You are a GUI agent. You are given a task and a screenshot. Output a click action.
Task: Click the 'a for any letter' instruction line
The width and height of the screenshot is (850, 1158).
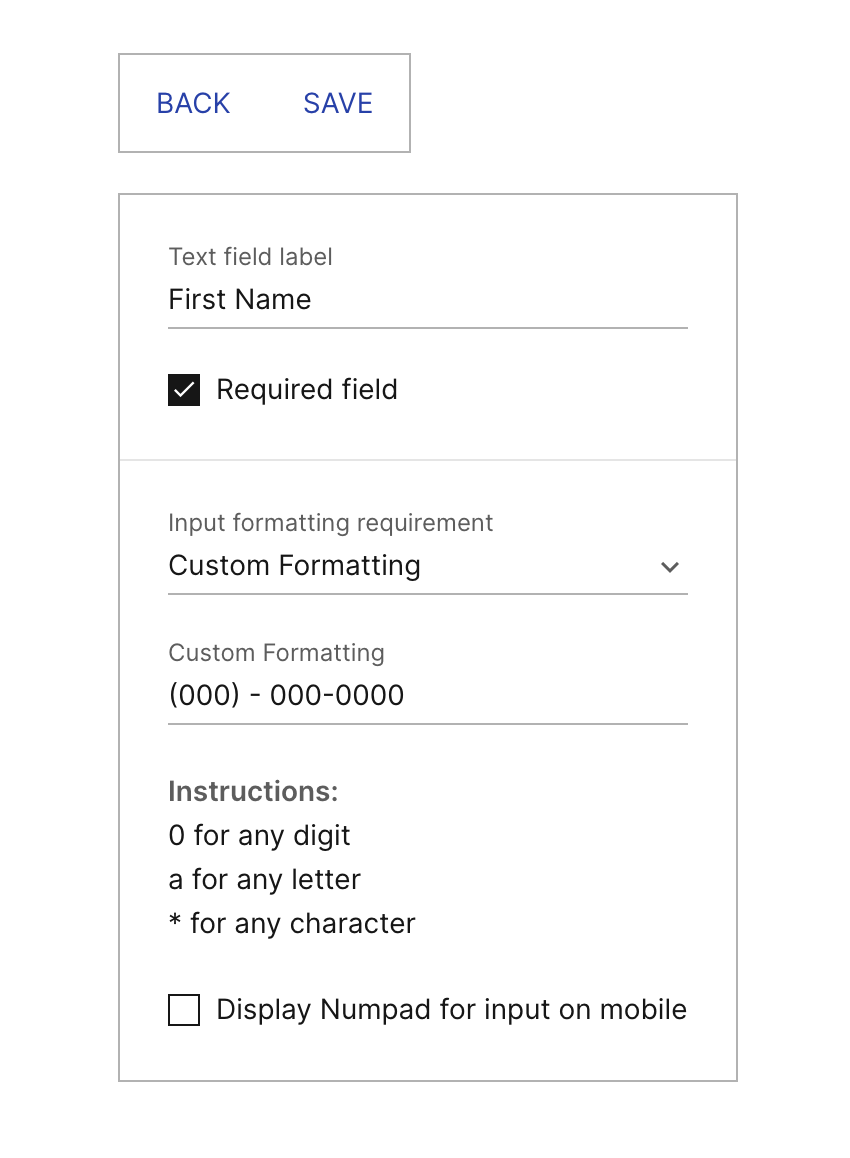point(264,879)
